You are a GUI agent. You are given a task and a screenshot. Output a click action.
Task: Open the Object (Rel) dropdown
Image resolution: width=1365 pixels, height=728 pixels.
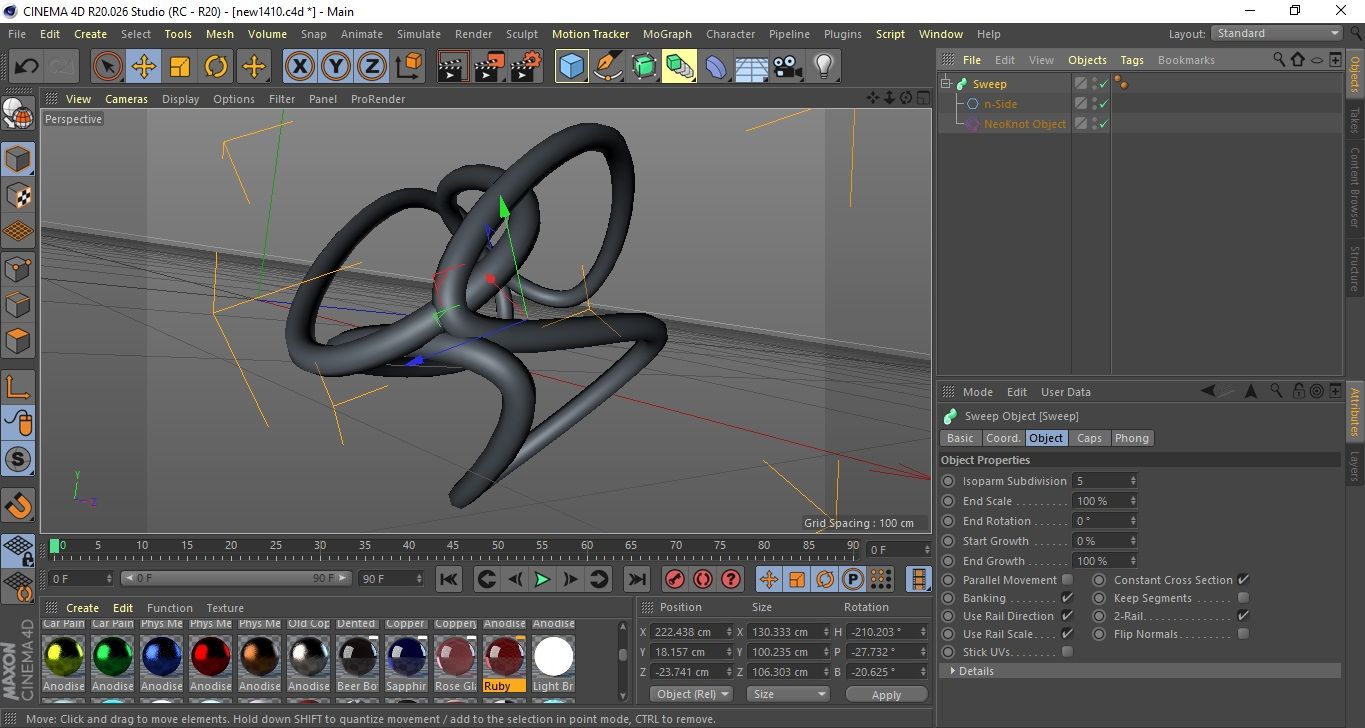pos(691,694)
